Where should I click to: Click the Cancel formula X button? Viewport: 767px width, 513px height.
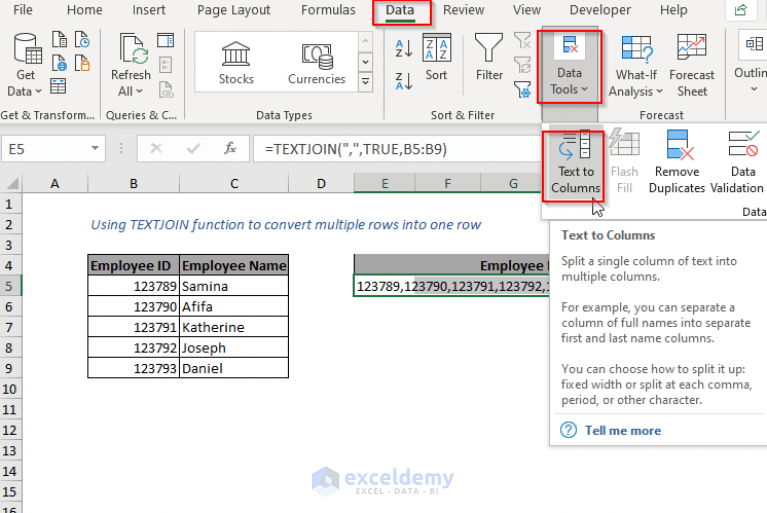click(156, 148)
